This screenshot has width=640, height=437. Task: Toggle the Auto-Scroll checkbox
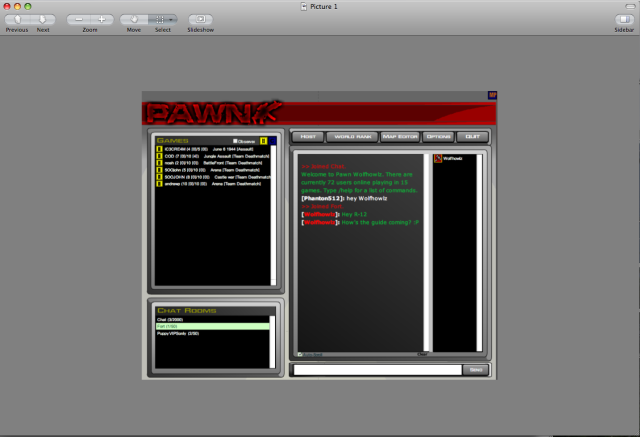pyautogui.click(x=300, y=354)
